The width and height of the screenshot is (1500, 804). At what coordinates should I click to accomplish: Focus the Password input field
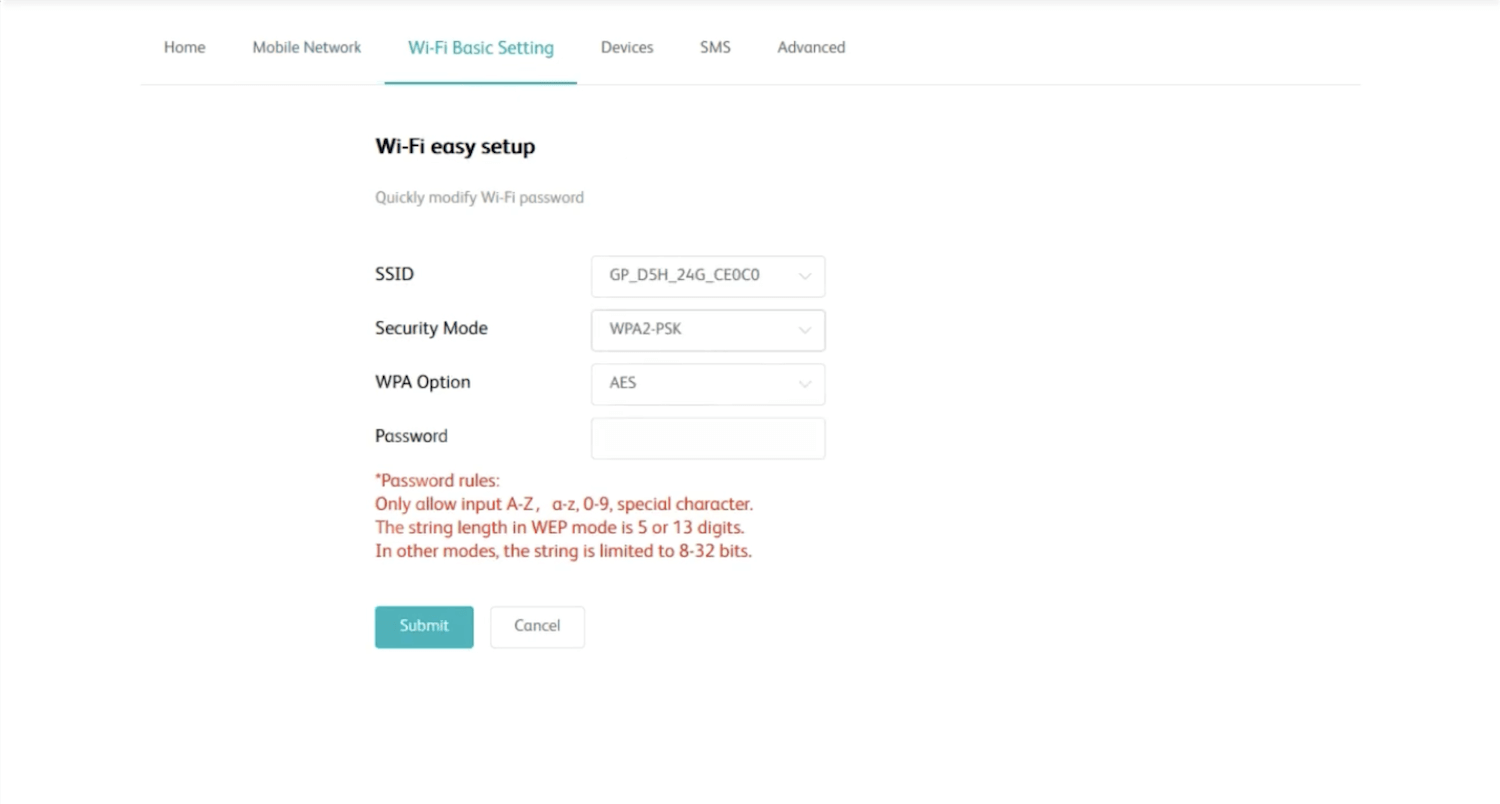[707, 438]
